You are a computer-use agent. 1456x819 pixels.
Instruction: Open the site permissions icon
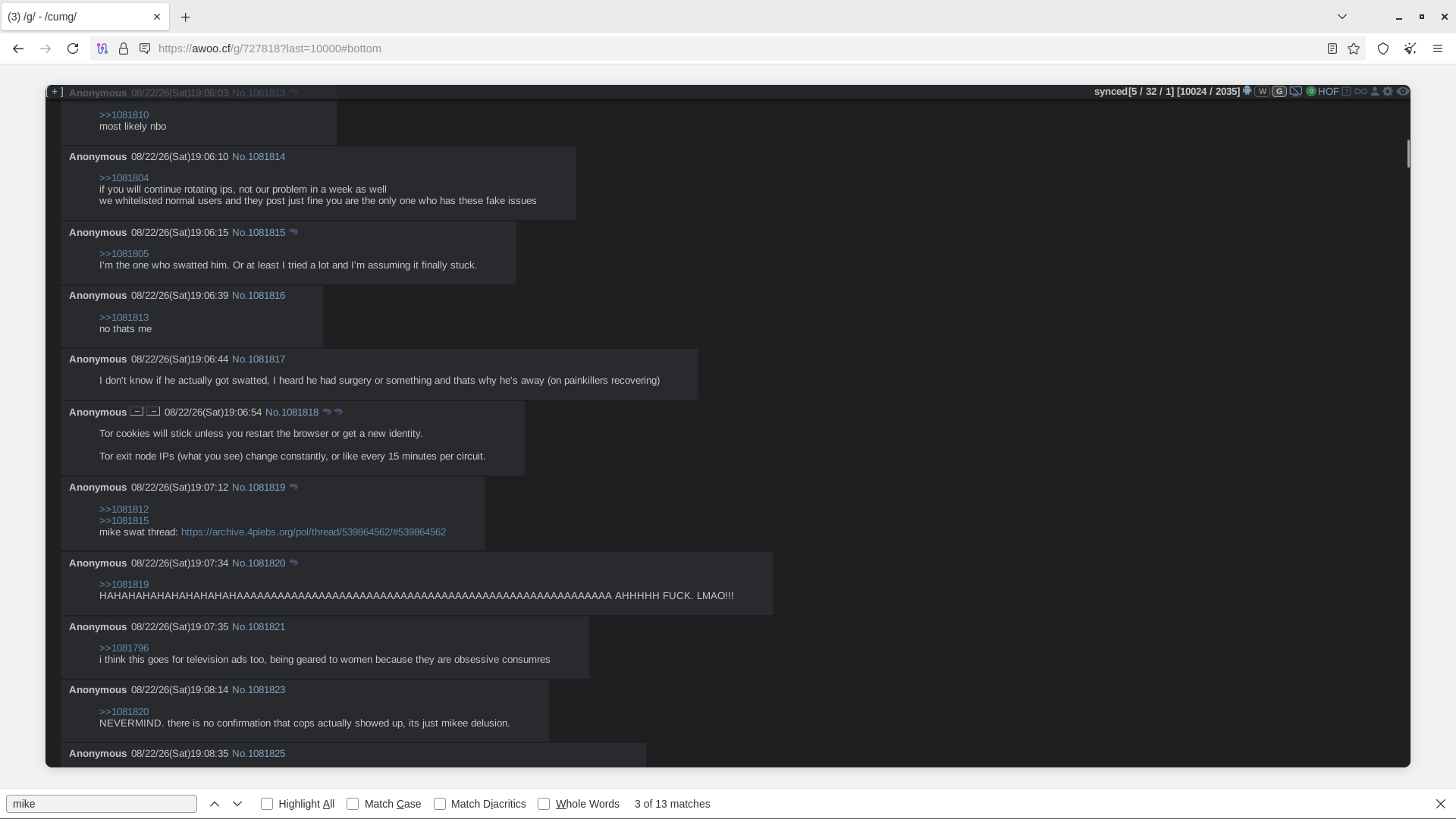pos(145,49)
